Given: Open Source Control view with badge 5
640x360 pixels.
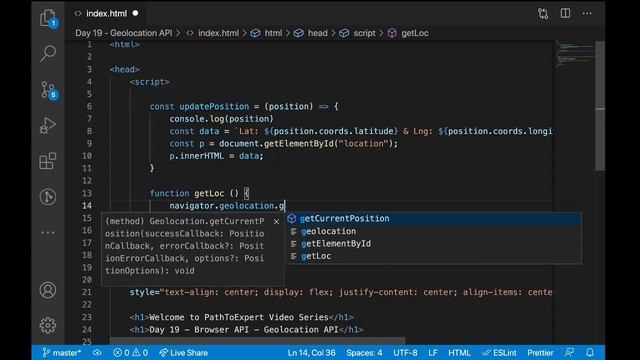Looking at the screenshot, I should [48, 90].
